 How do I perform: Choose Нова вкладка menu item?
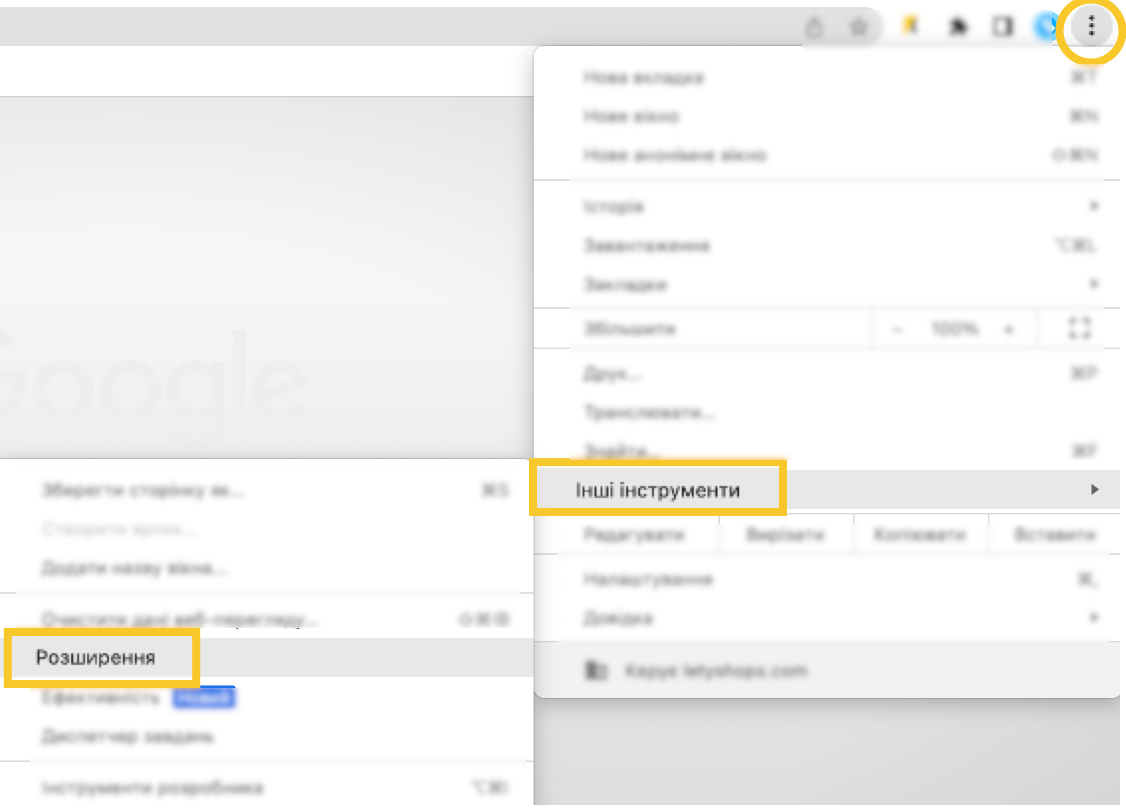643,77
